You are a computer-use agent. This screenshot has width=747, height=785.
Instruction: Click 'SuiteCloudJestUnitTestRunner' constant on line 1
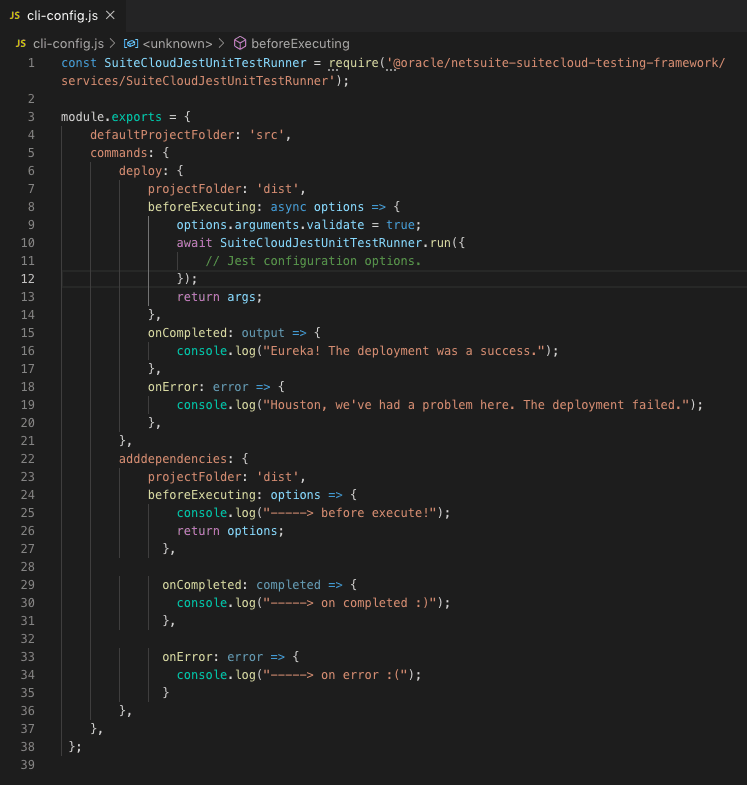click(x=205, y=63)
